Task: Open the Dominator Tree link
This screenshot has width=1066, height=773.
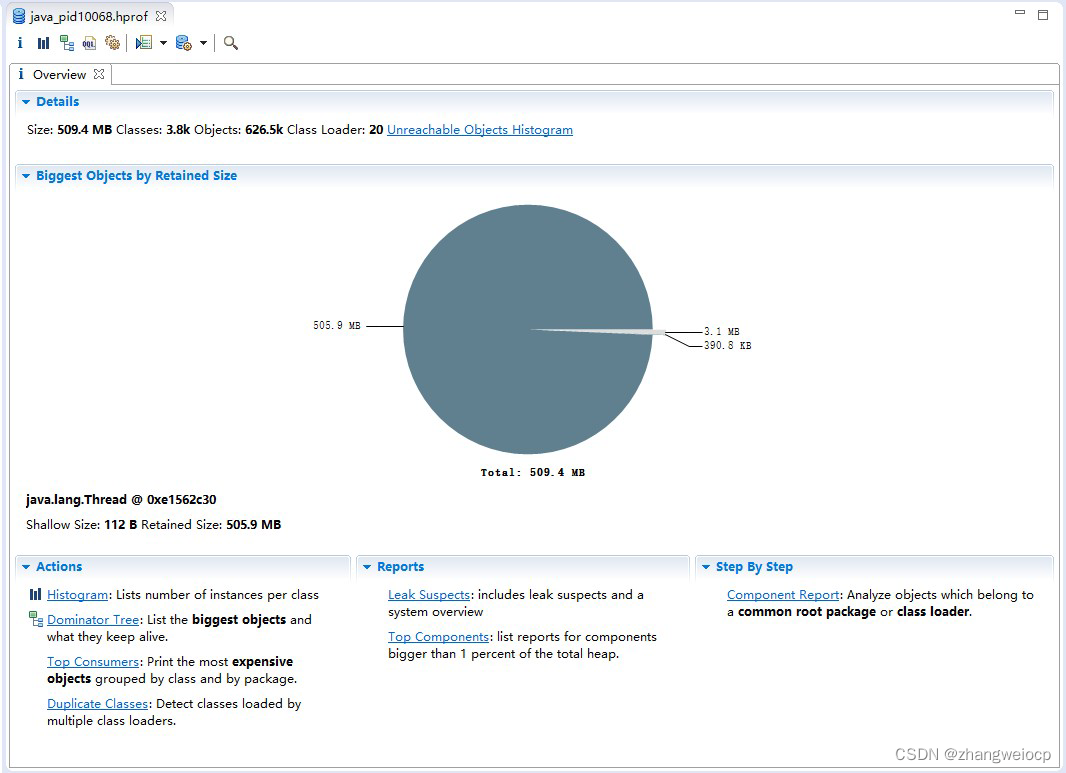Action: 93,619
